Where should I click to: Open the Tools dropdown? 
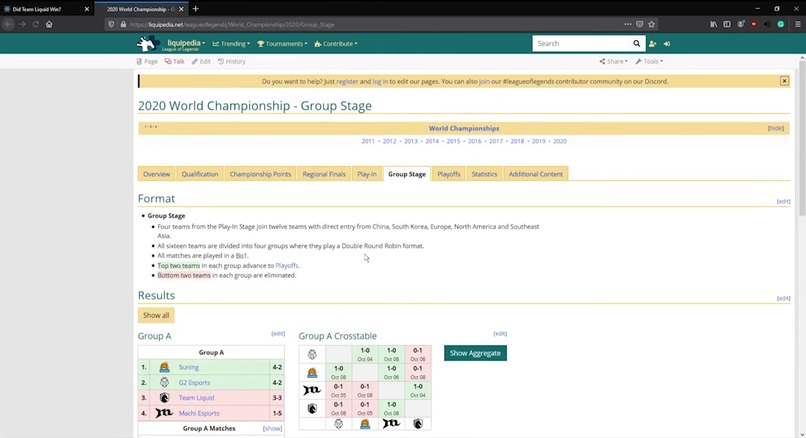[x=649, y=61]
